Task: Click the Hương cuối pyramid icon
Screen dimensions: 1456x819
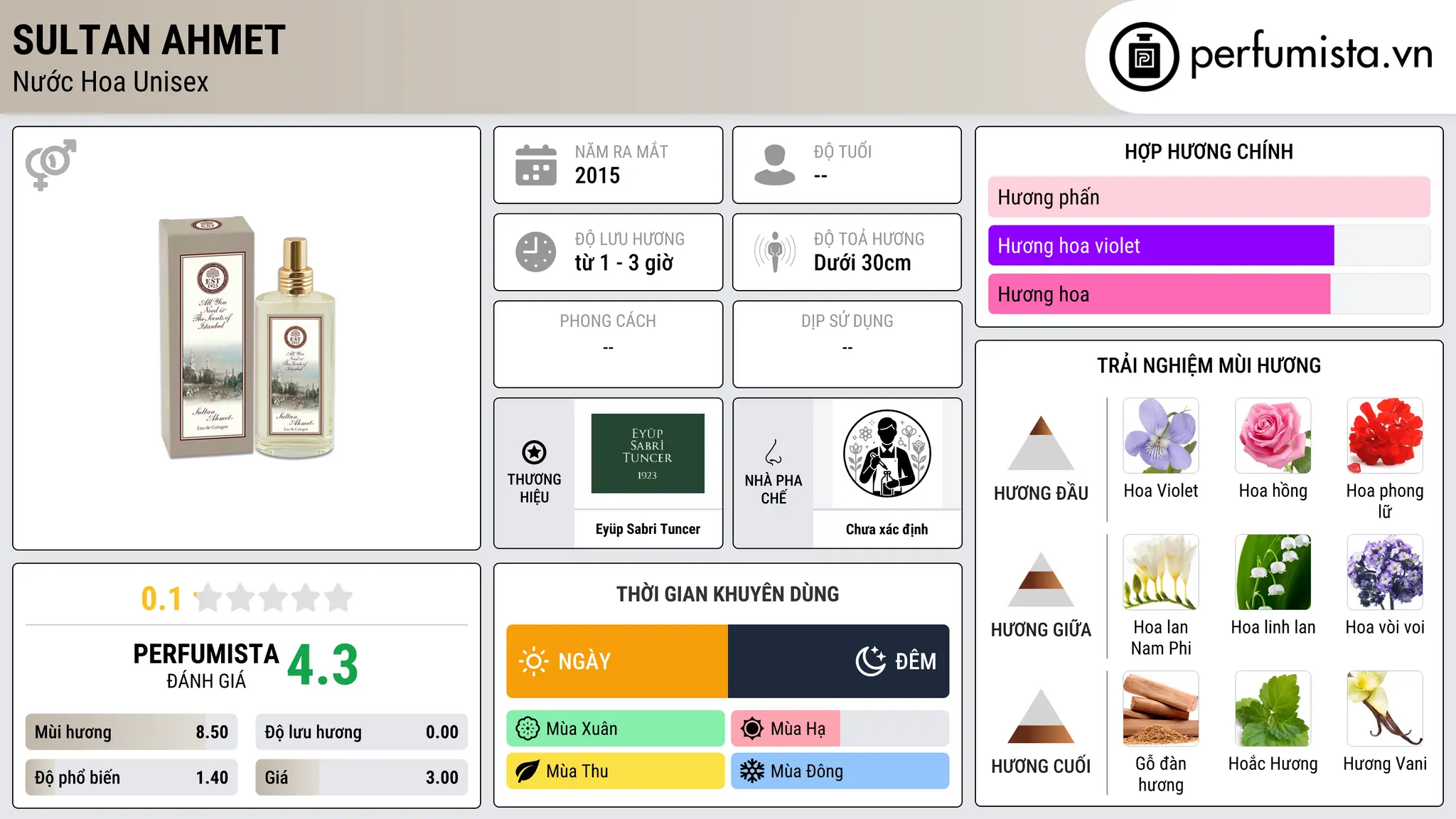Action: pos(1041,716)
